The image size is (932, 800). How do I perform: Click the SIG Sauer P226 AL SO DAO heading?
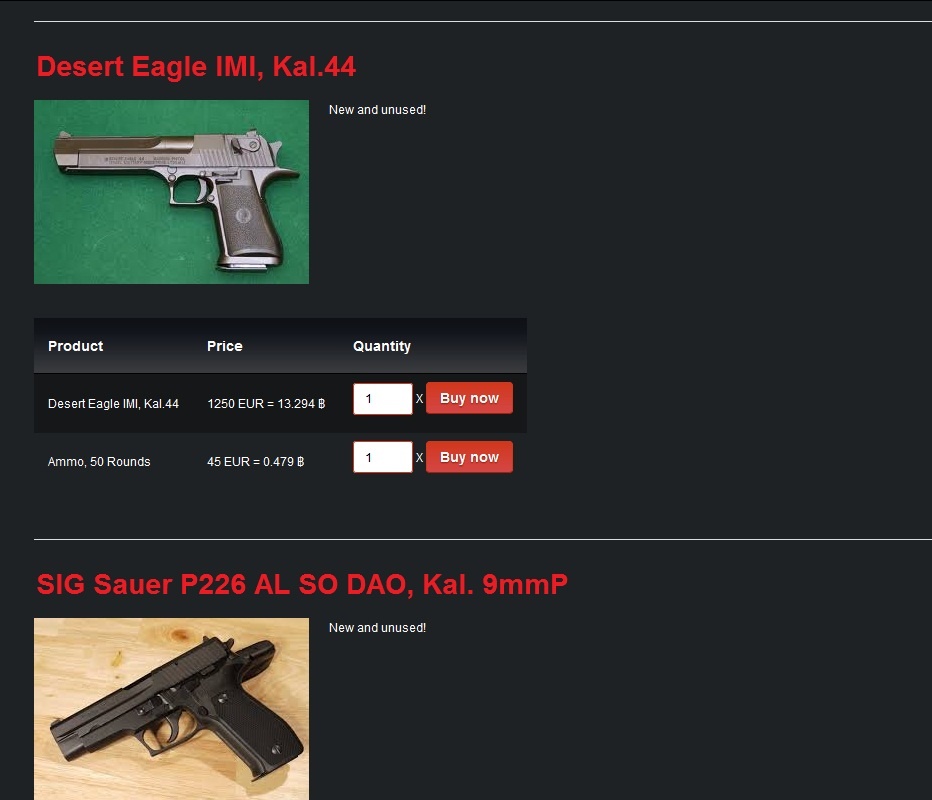tap(302, 584)
